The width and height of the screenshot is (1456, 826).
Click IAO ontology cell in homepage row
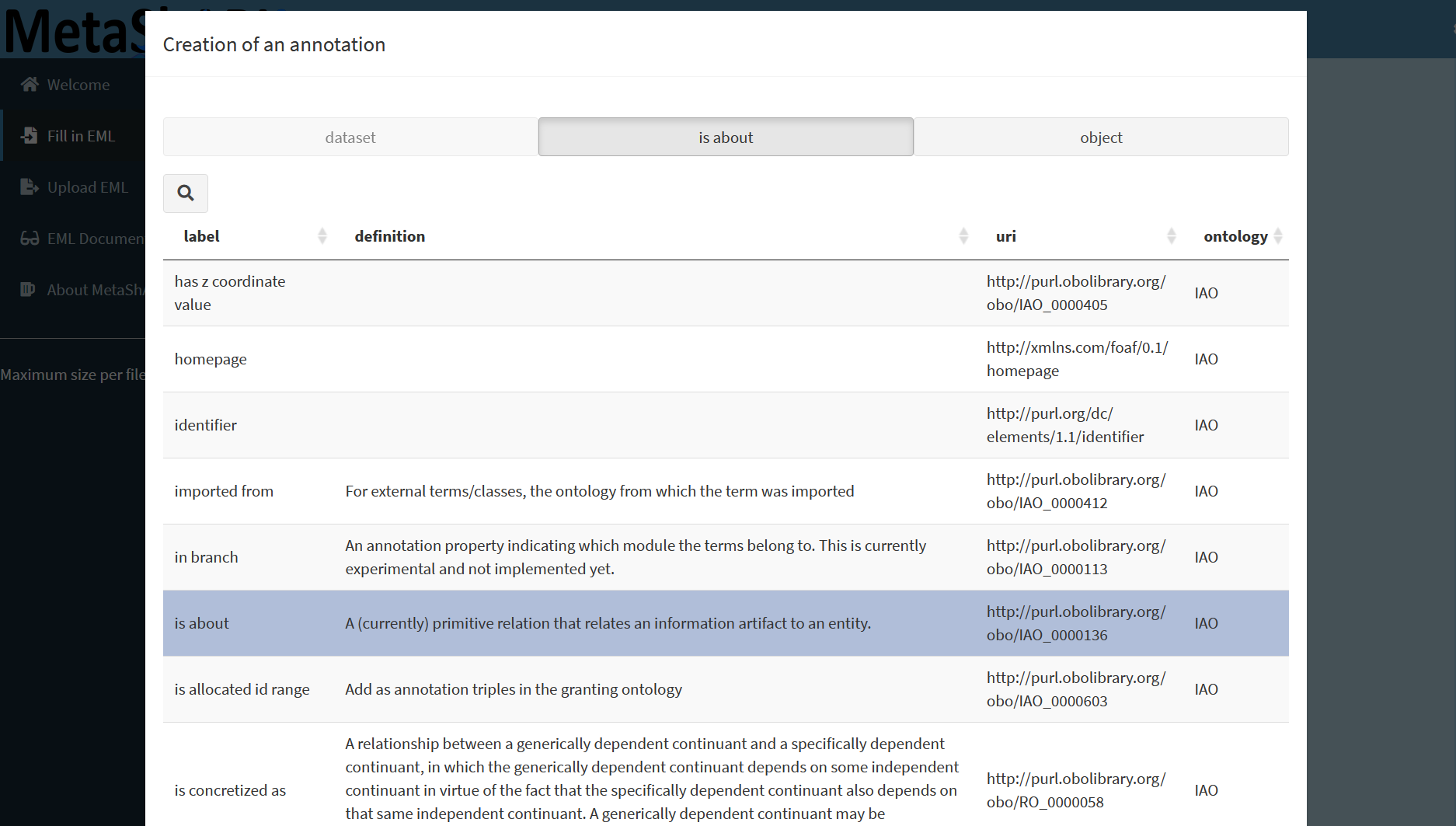(1236, 359)
